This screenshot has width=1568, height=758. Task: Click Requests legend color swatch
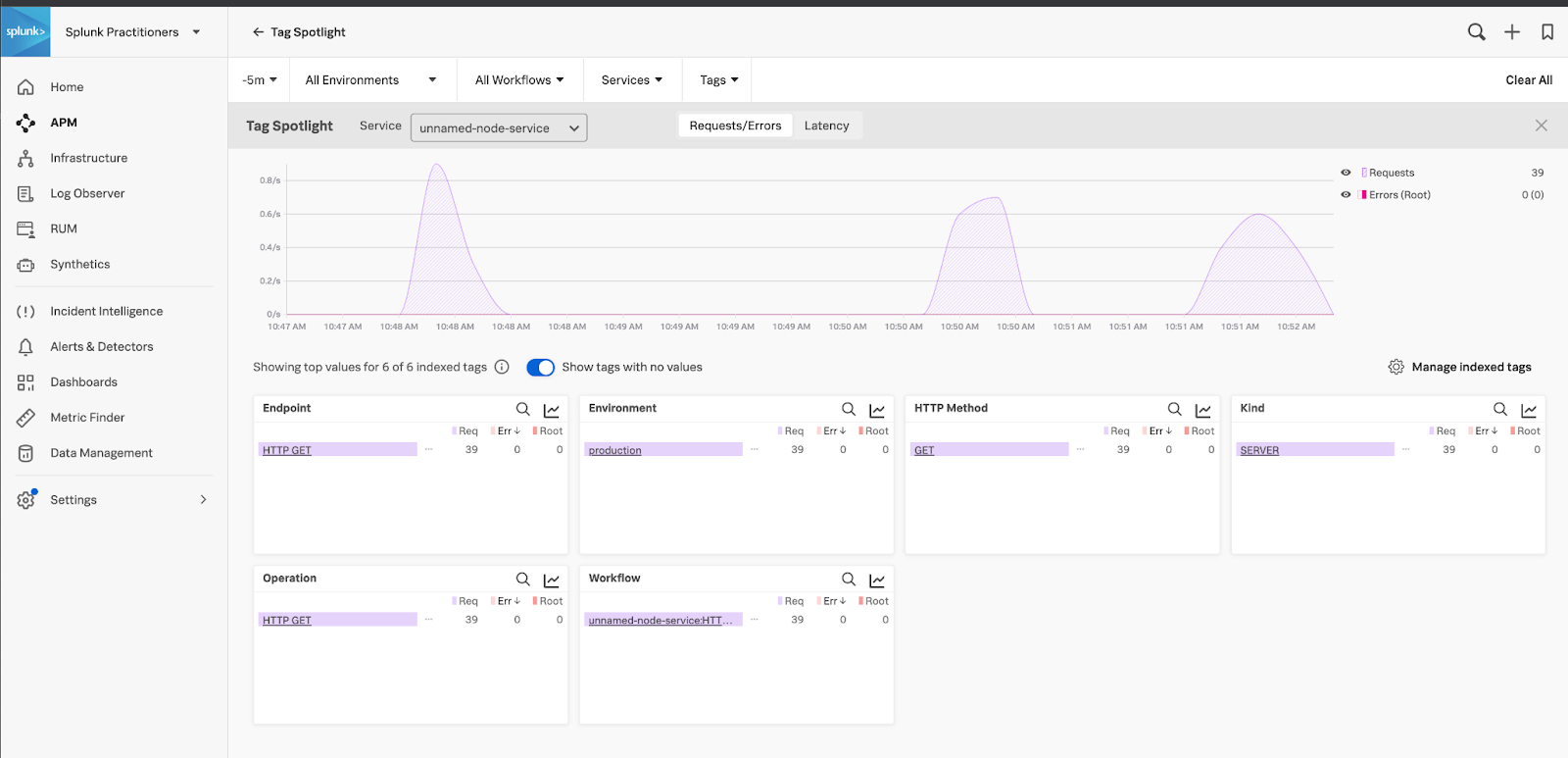[1364, 173]
